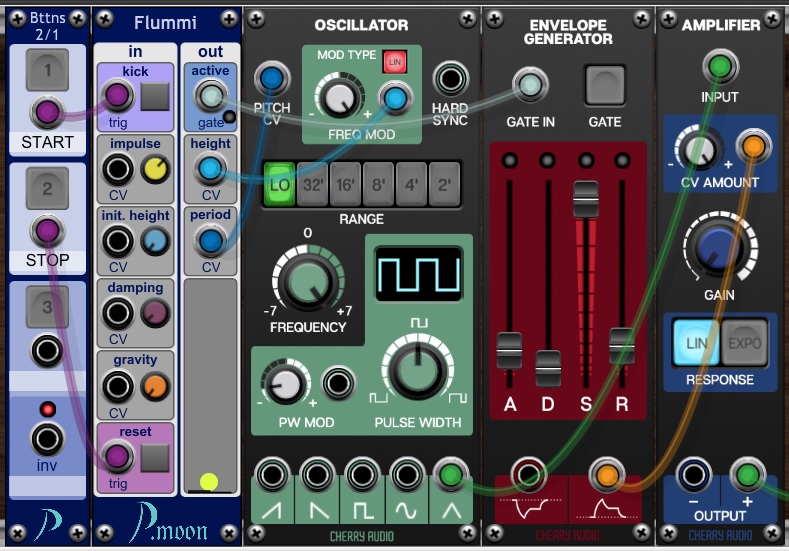The width and height of the screenshot is (789, 551).
Task: Click the square wave output jack
Action: [362, 475]
